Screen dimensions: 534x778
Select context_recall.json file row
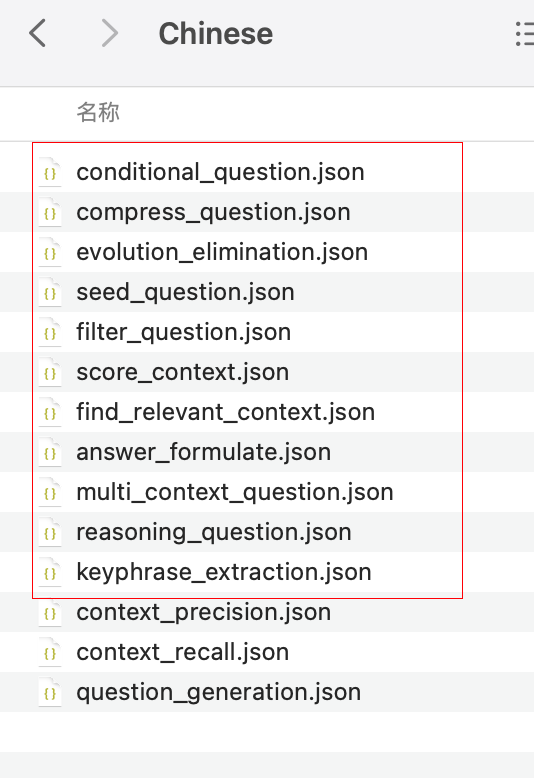[267, 652]
